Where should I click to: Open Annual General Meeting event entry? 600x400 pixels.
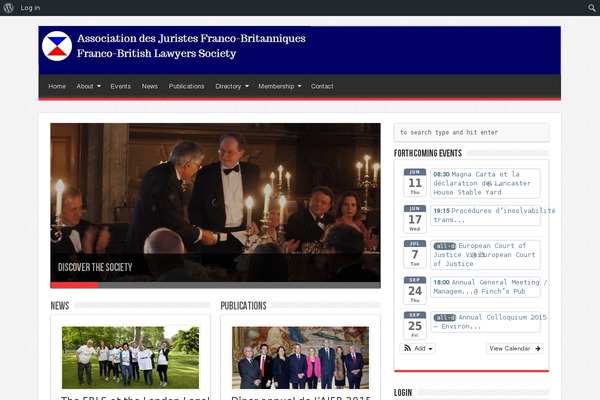[x=485, y=287]
